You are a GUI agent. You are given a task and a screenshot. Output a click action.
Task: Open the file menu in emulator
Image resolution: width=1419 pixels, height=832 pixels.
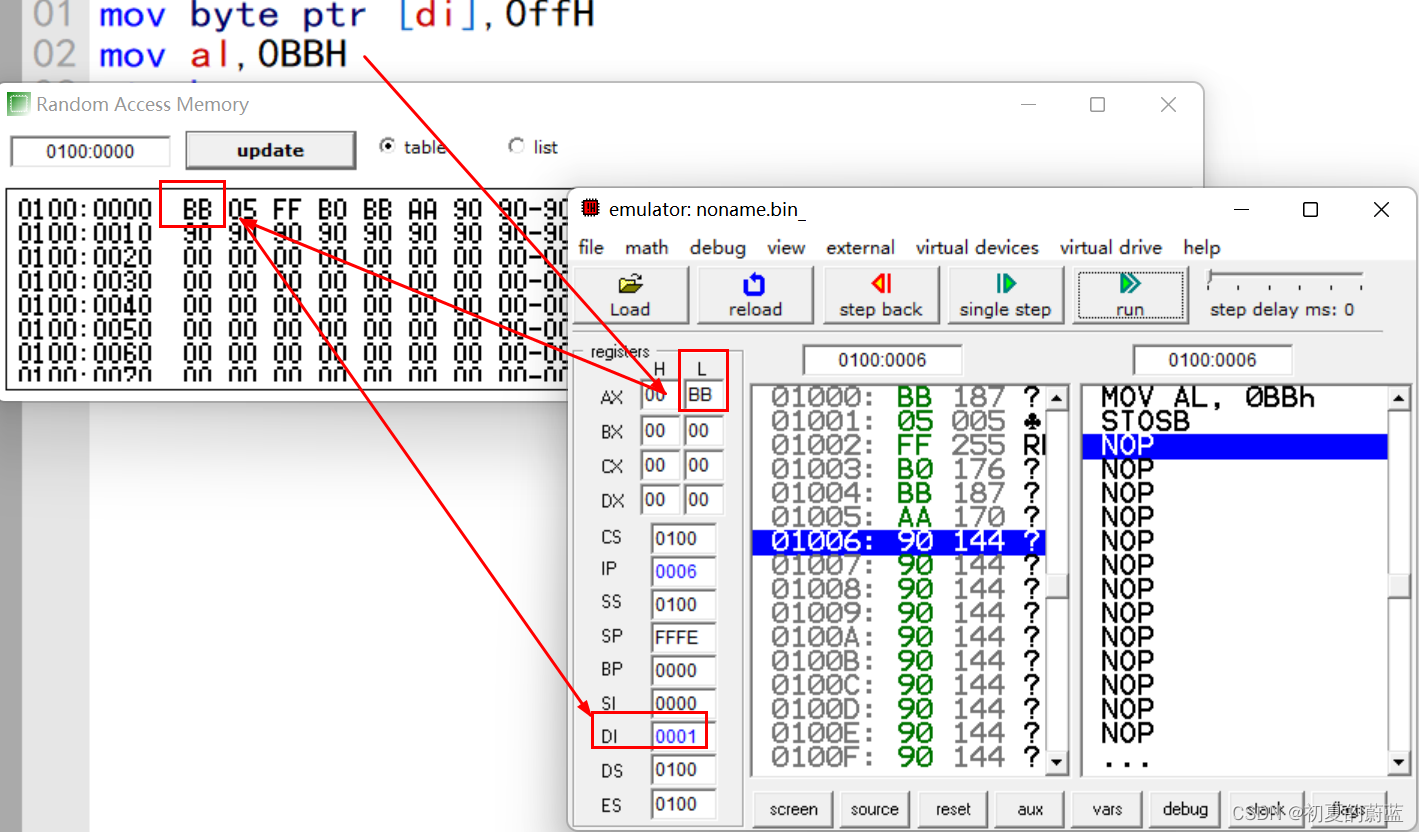591,247
